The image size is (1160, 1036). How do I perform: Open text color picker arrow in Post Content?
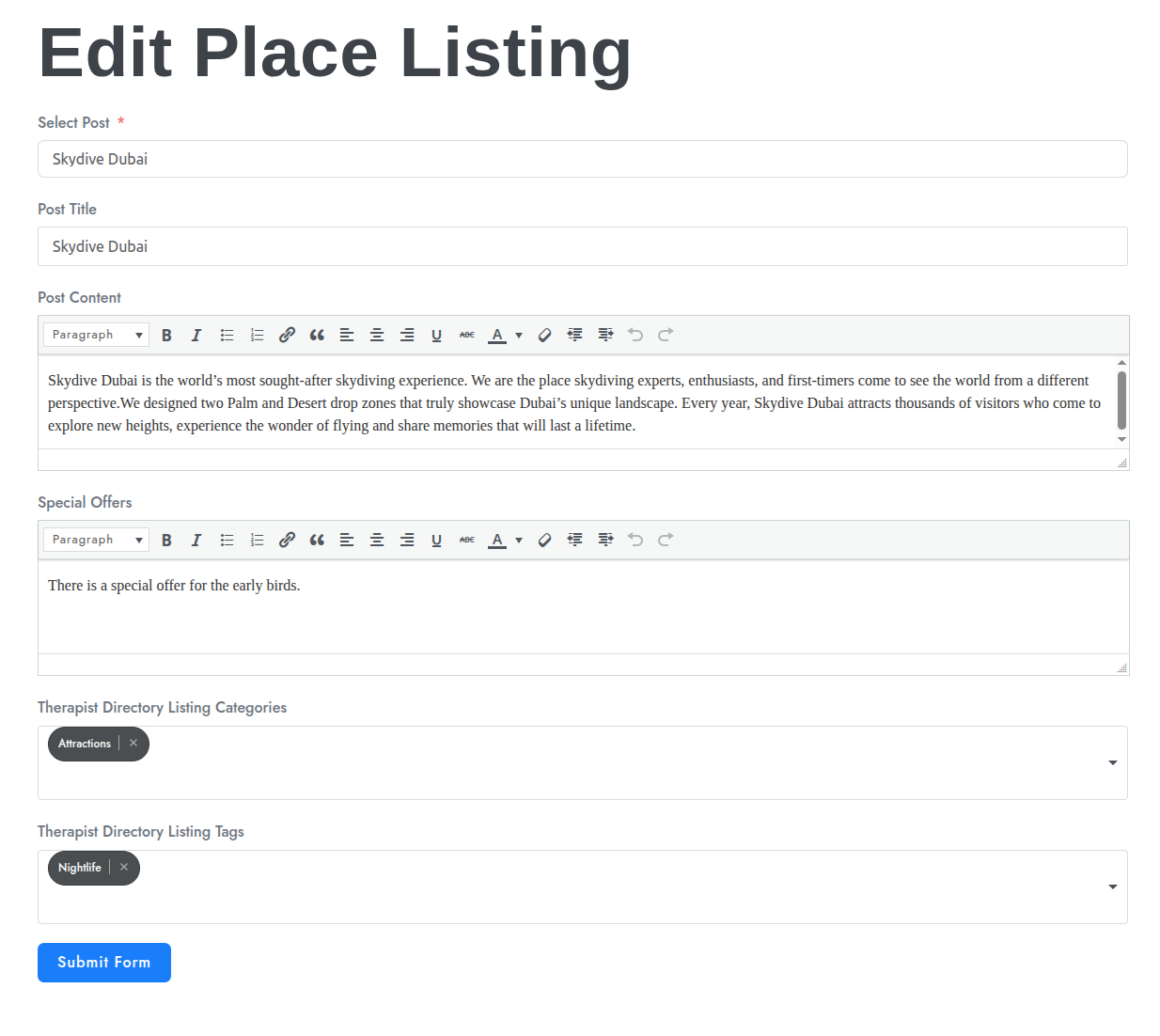coord(519,336)
